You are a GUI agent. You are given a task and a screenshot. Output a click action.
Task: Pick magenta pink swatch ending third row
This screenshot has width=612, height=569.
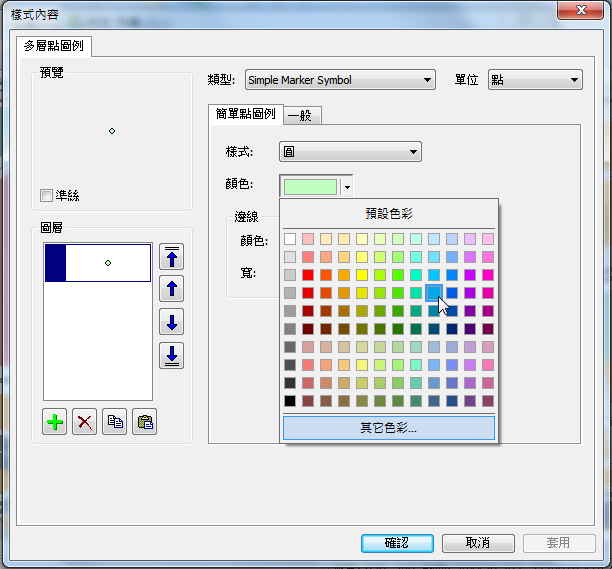pos(488,275)
